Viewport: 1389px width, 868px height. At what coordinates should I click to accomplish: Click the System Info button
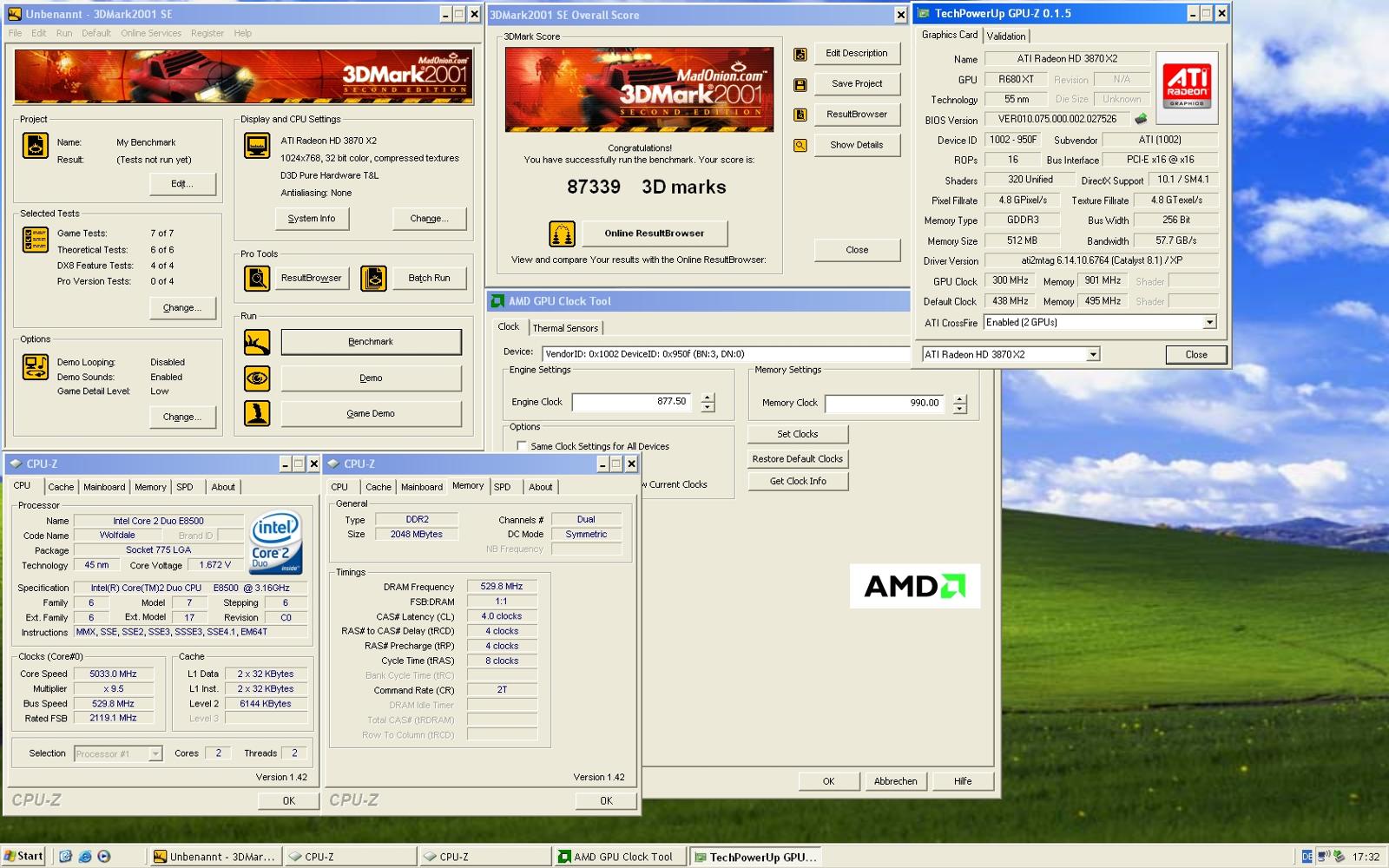point(312,219)
